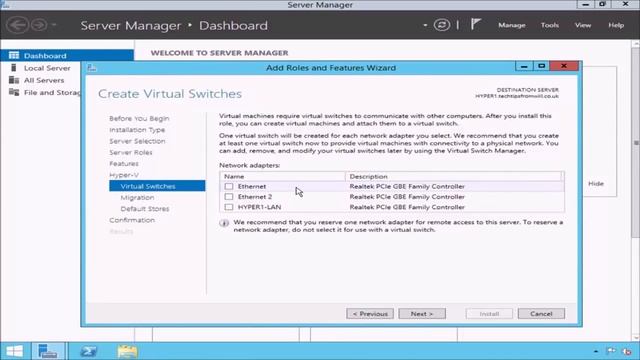Check the HYPER1-LAN adapter checkbox

229,207
